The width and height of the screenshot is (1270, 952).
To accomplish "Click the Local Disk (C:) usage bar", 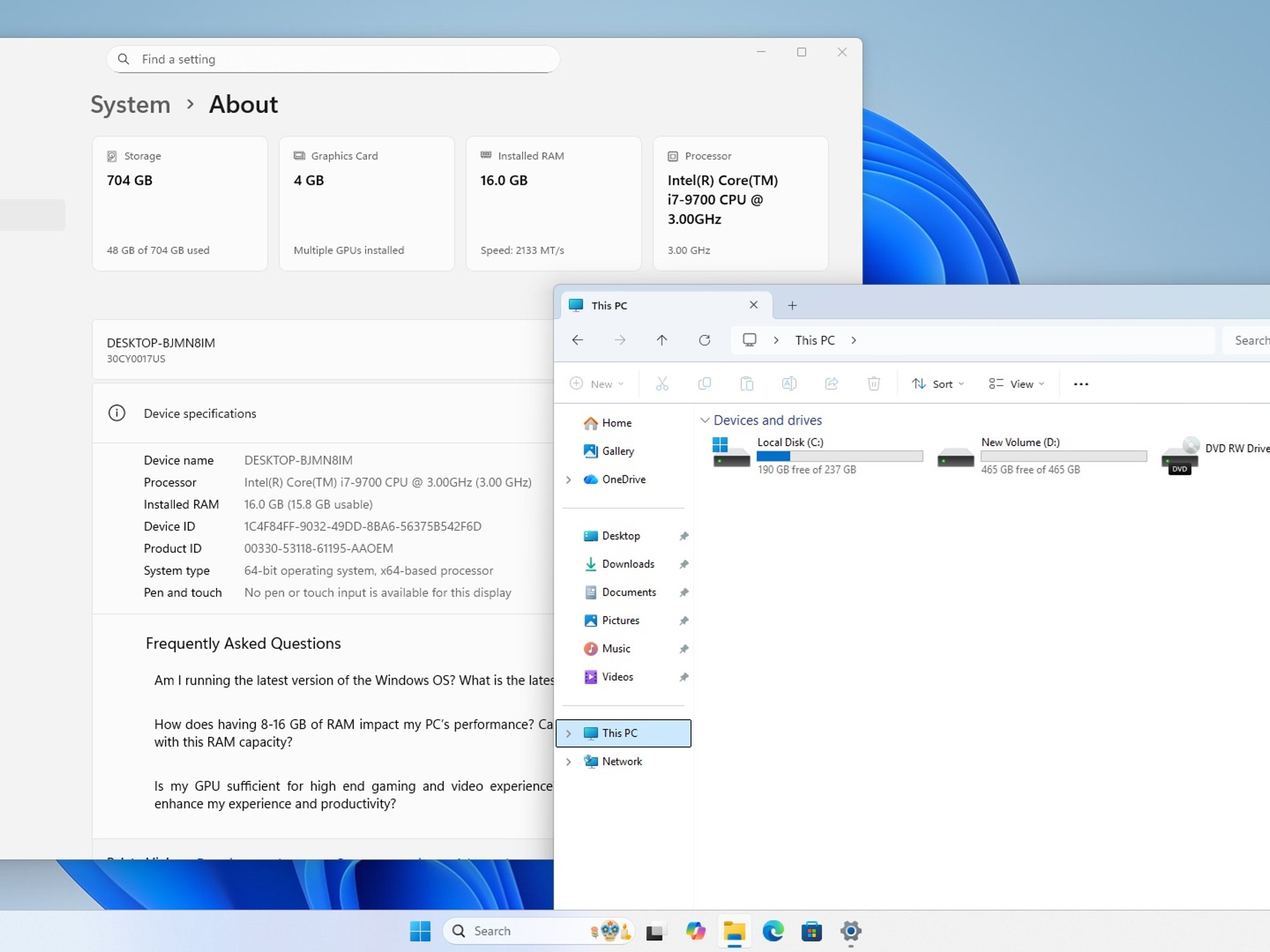I will click(840, 456).
